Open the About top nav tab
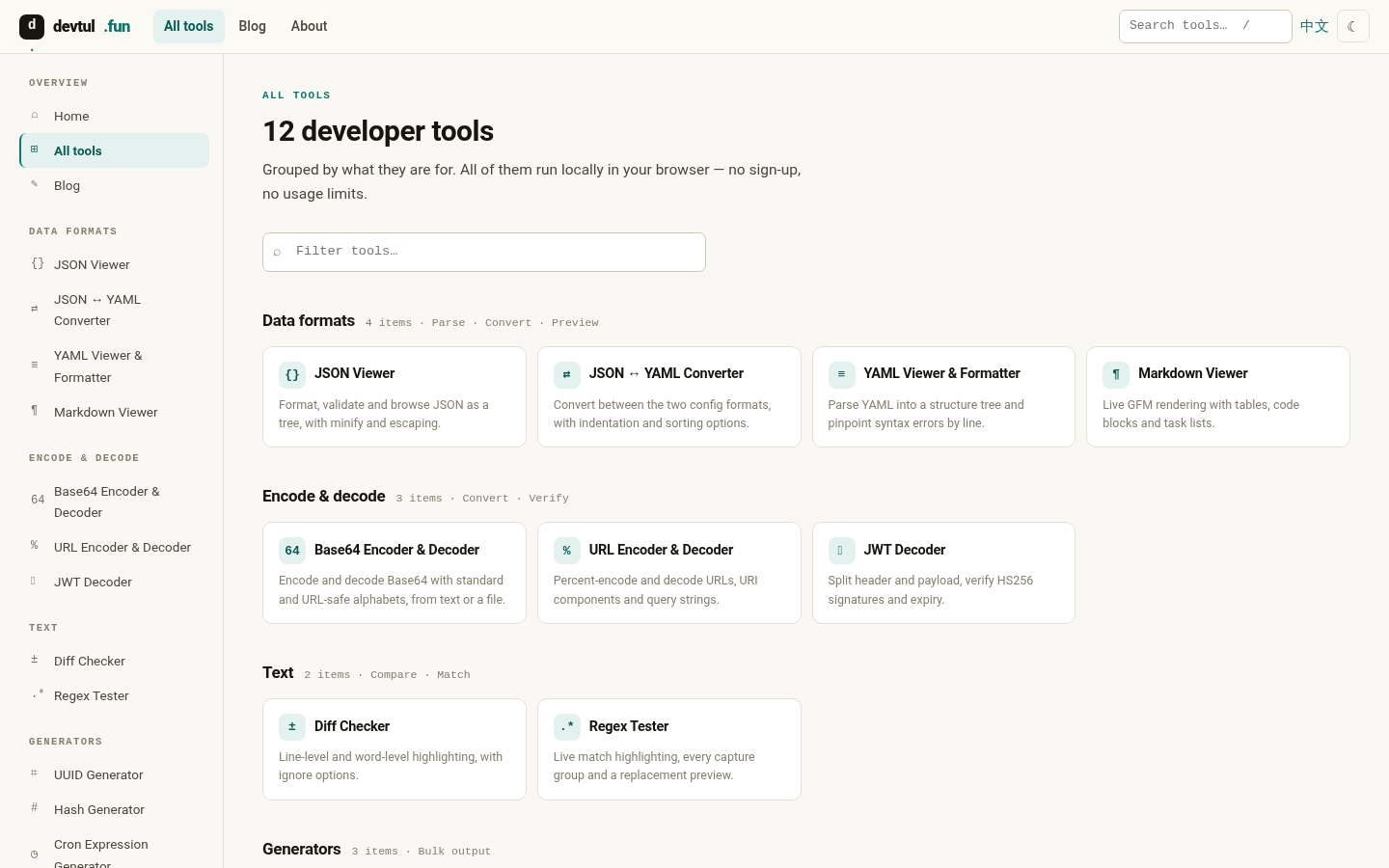This screenshot has height=868, width=1389. (x=309, y=26)
